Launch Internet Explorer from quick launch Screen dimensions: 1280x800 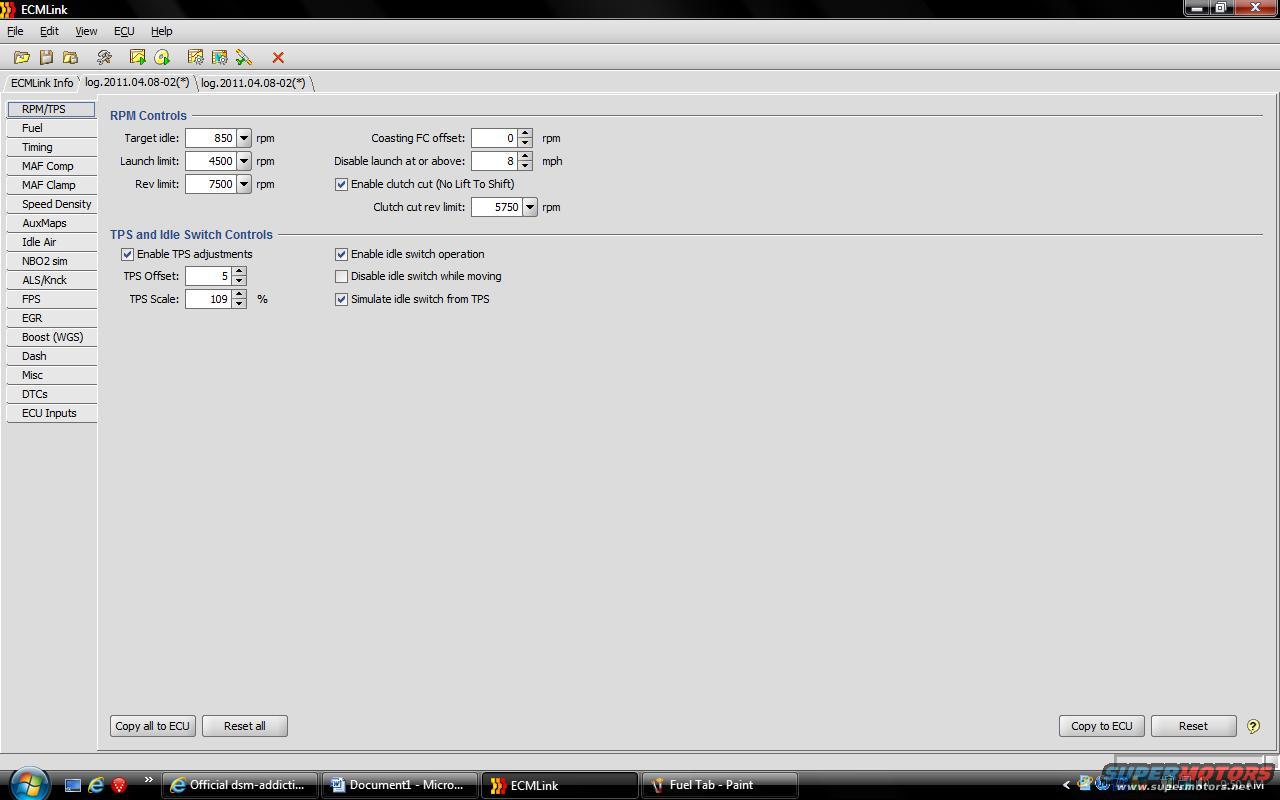pyautogui.click(x=96, y=785)
